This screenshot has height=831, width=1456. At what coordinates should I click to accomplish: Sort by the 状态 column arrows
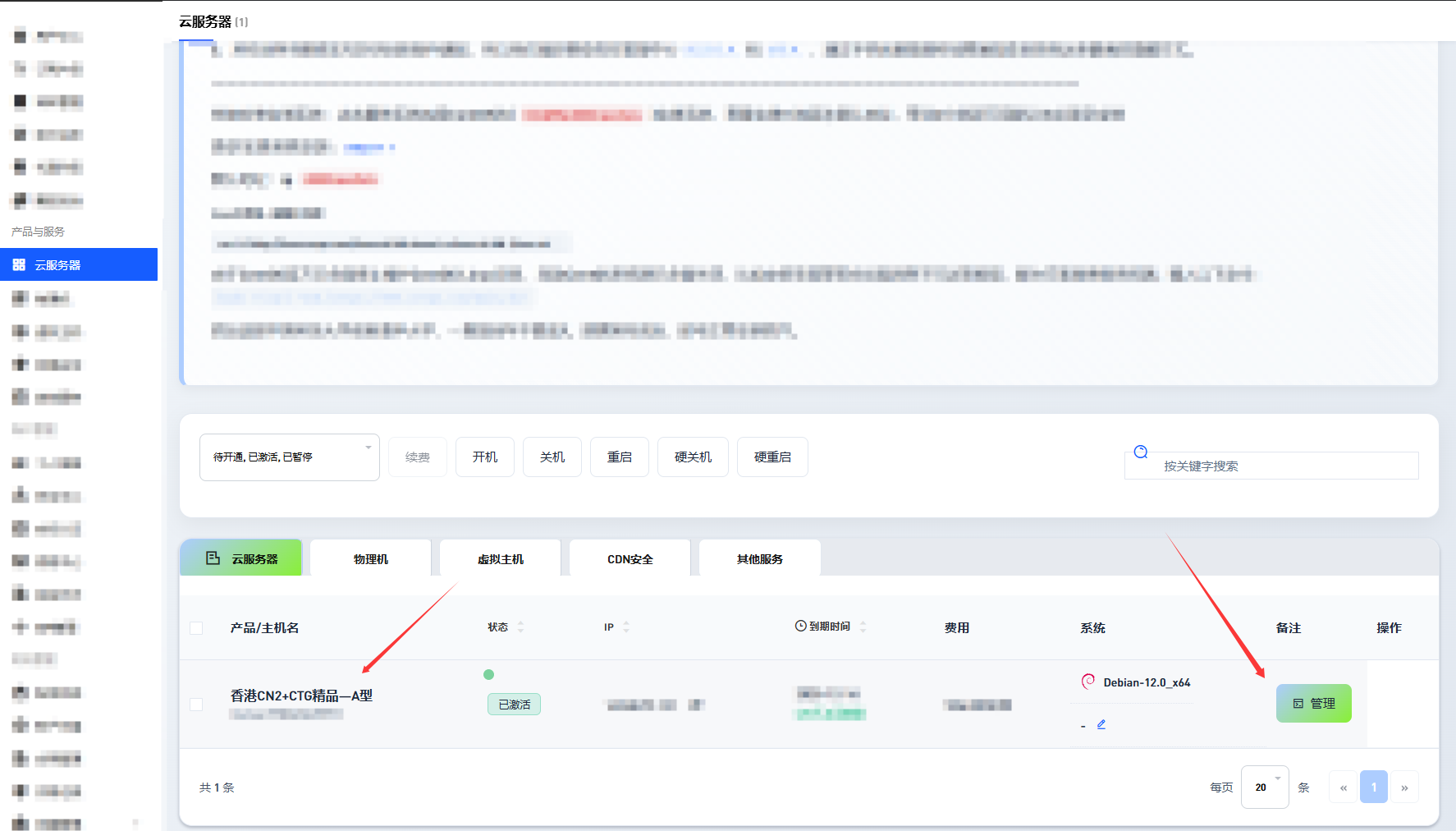(520, 627)
